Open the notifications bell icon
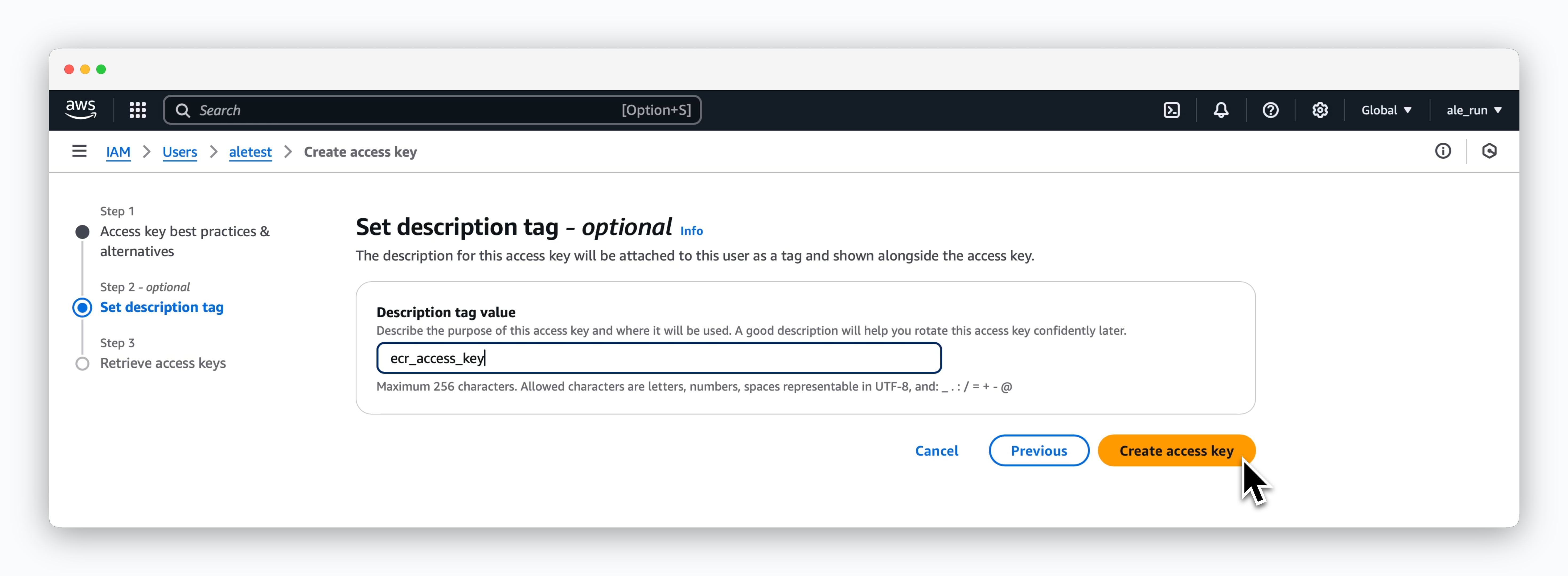Viewport: 1568px width, 576px height. click(x=1220, y=110)
